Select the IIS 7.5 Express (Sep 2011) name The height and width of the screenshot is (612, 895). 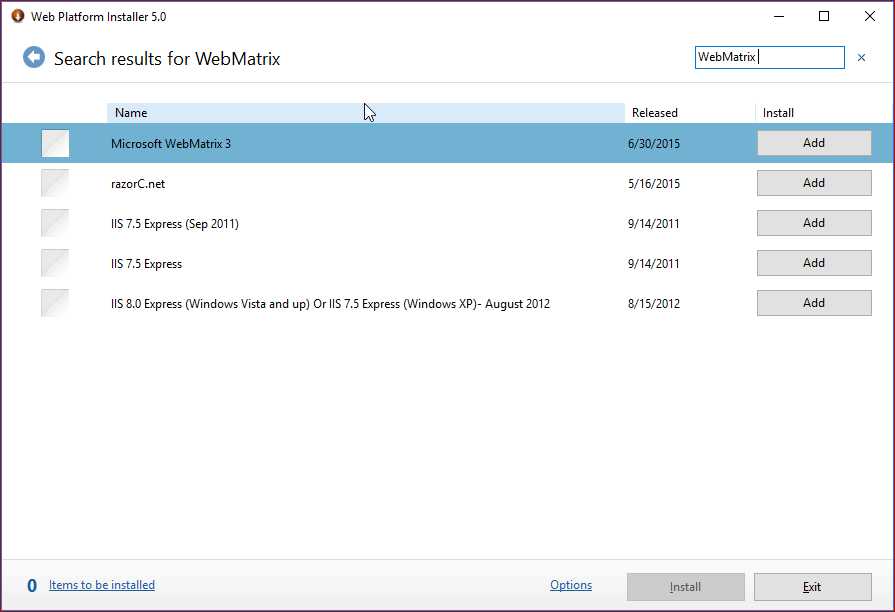(175, 224)
